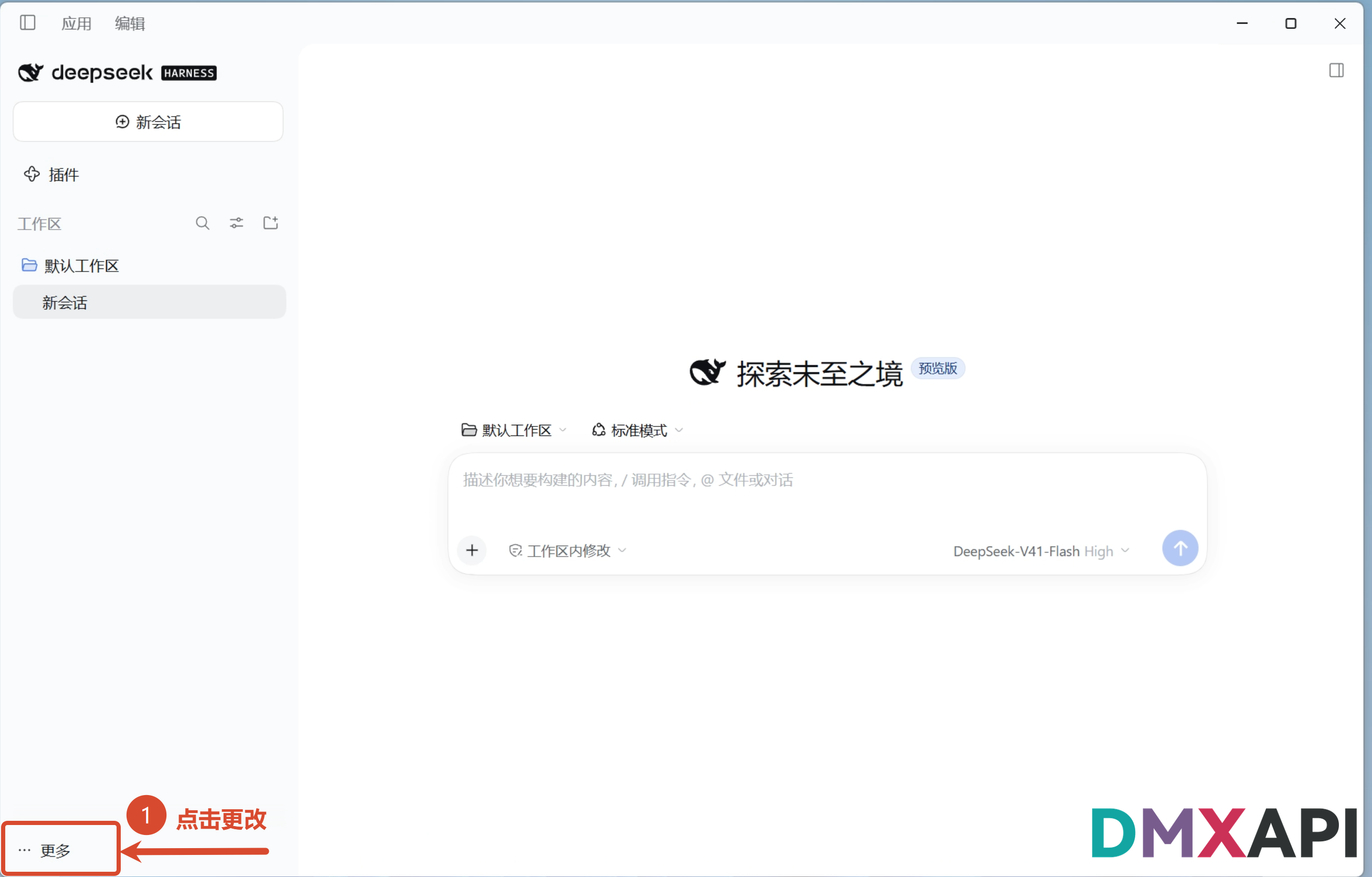Click the HARNESS label badge

click(188, 73)
